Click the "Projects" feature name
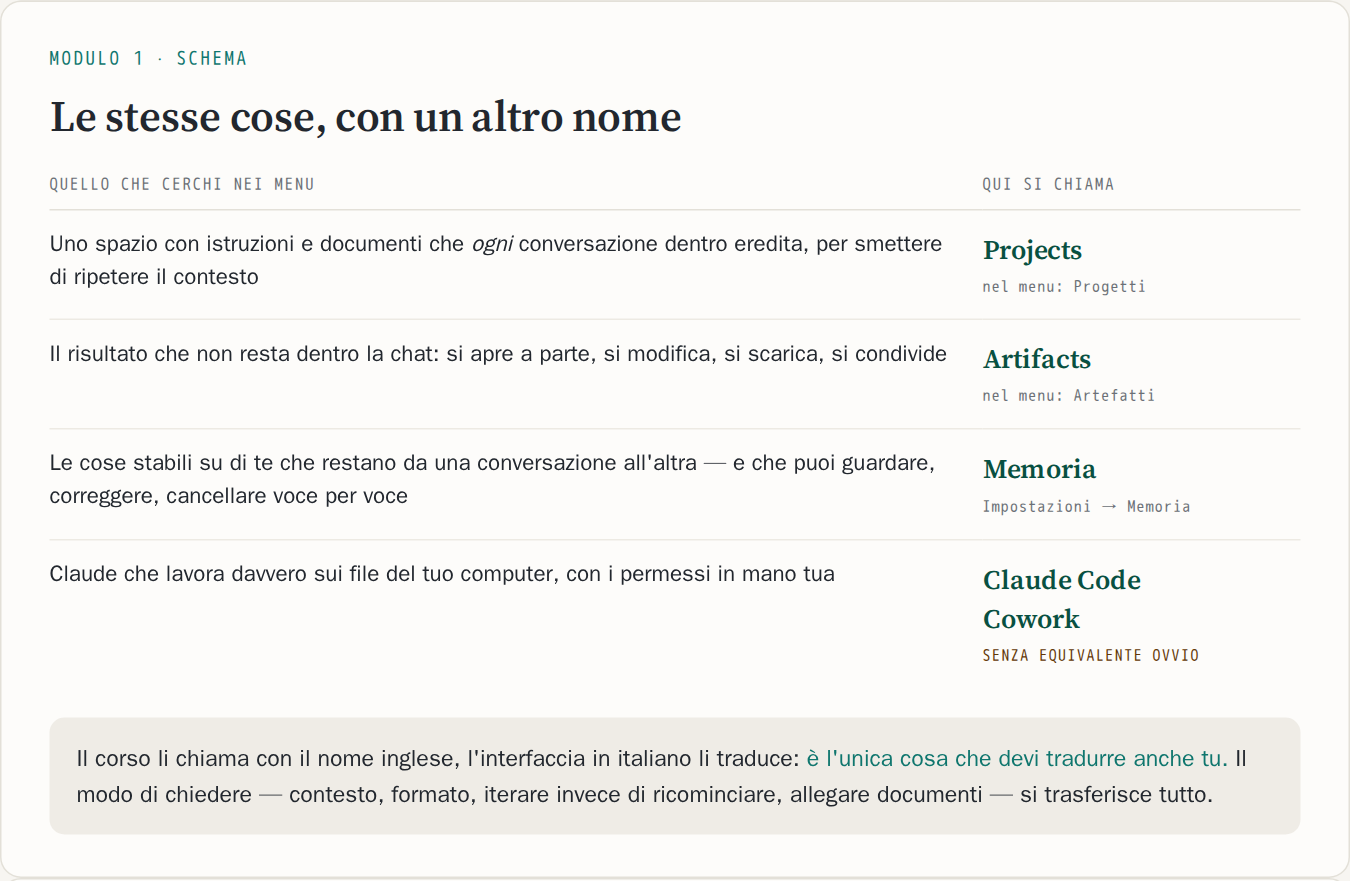 (1032, 250)
